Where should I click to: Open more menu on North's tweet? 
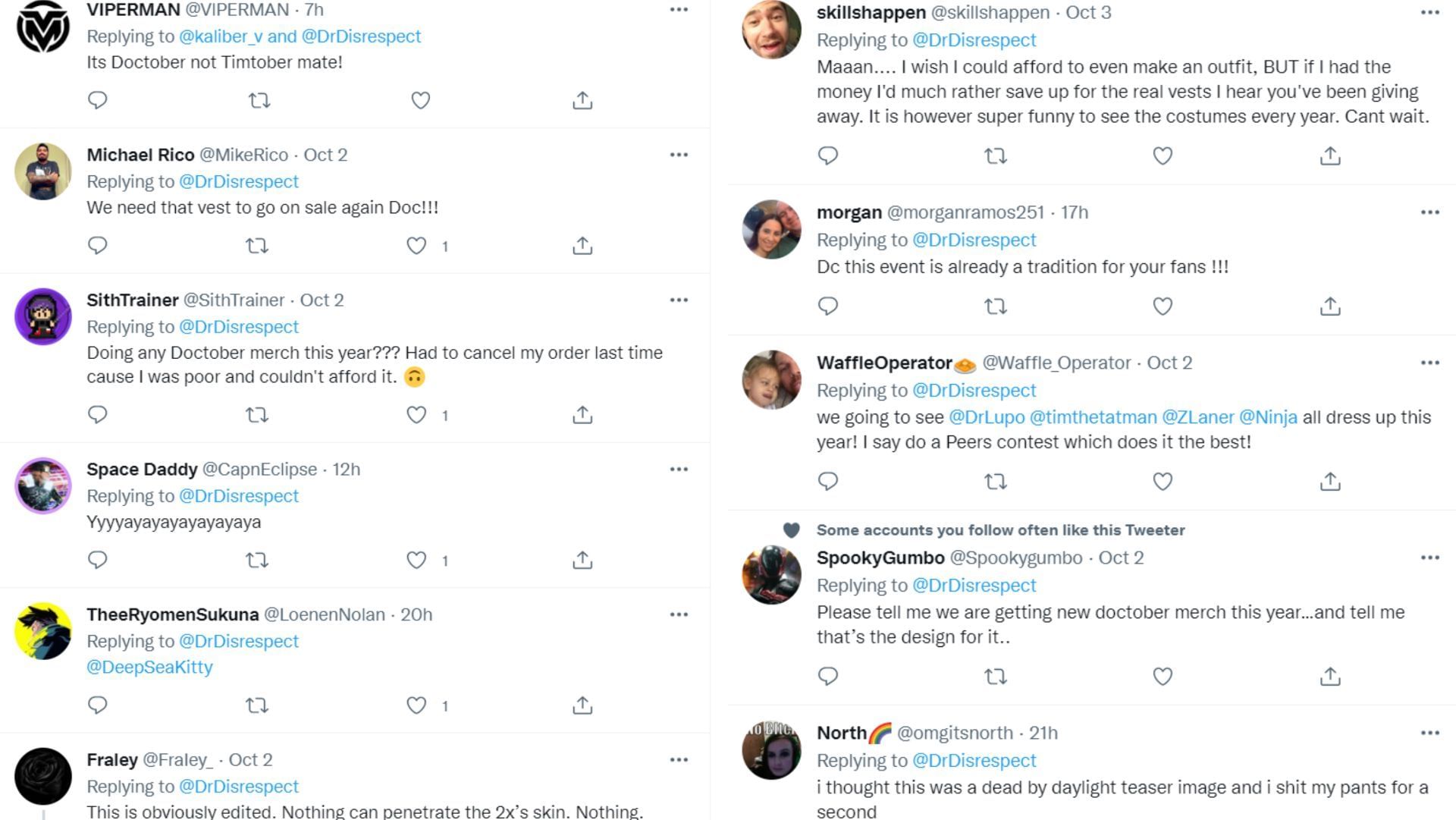pos(1429,733)
